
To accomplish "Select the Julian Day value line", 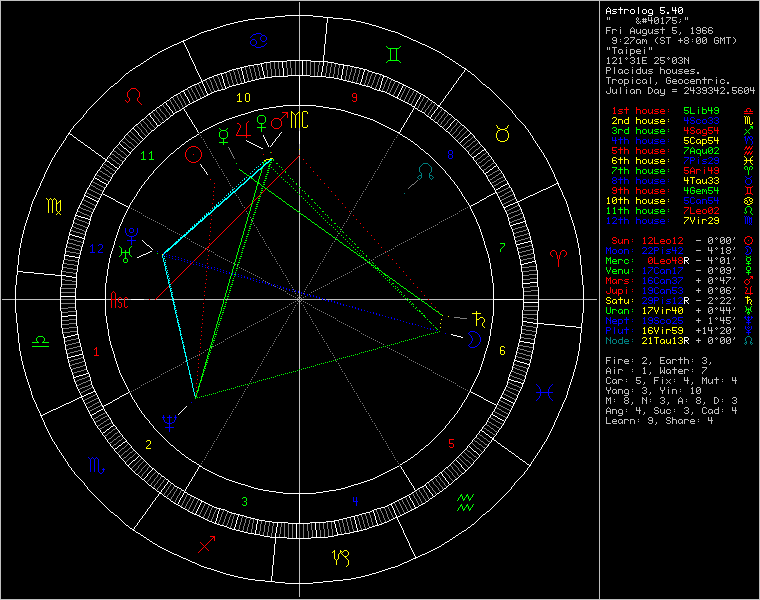I will click(680, 91).
